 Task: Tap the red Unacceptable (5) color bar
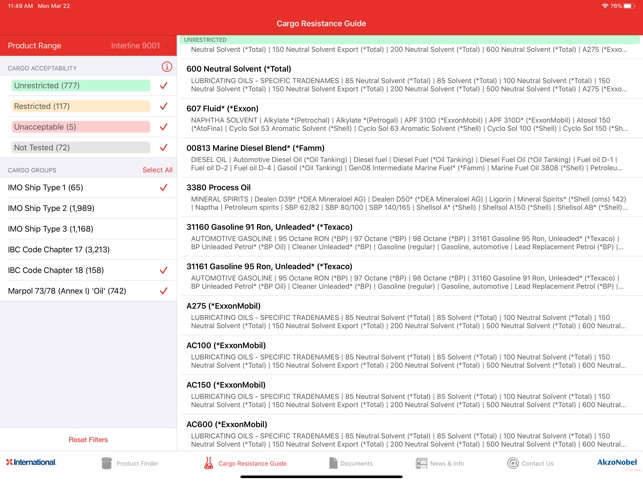coord(81,127)
